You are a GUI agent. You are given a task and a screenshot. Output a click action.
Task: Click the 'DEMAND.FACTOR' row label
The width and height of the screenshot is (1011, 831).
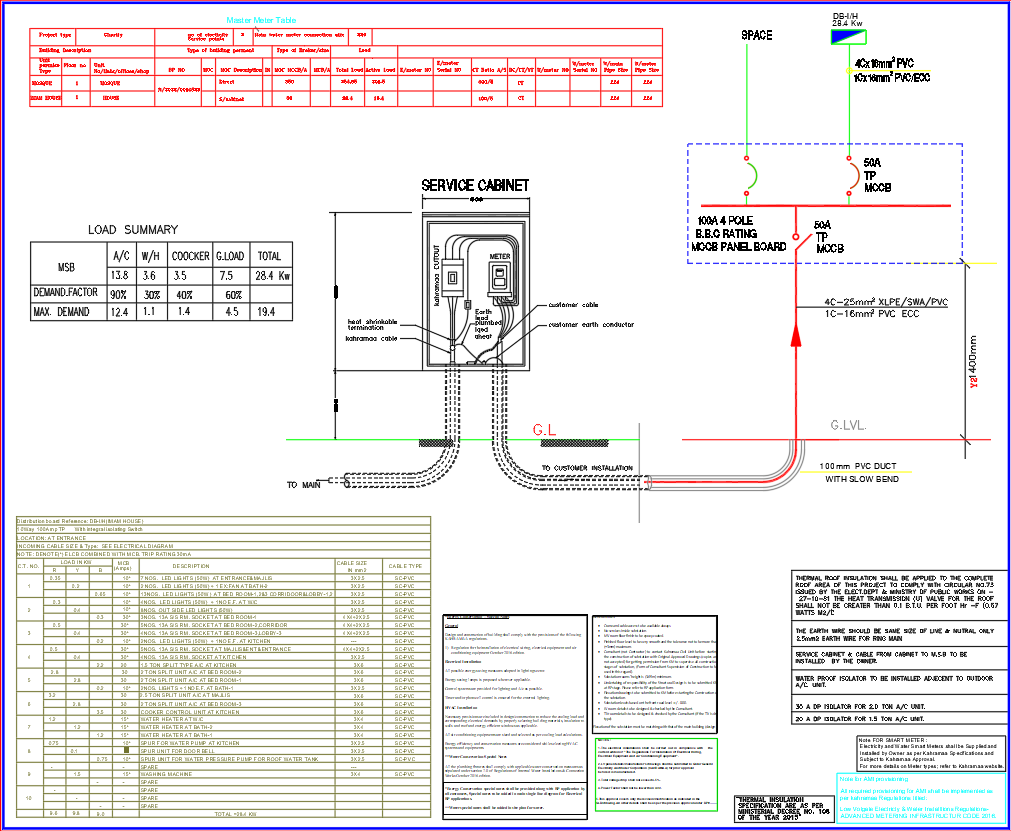click(x=66, y=292)
